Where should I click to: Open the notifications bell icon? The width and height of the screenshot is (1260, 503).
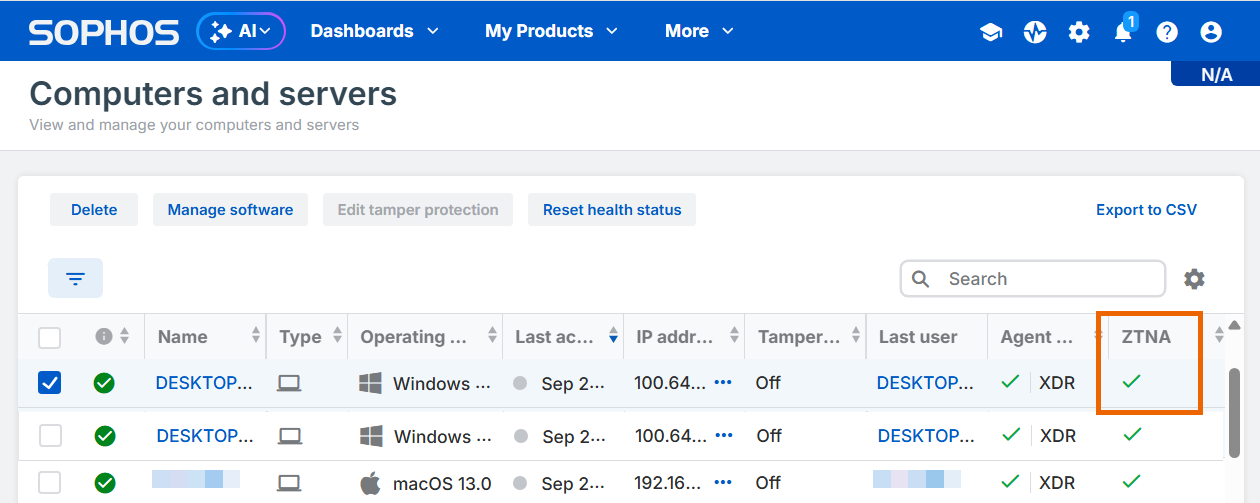pyautogui.click(x=1123, y=32)
